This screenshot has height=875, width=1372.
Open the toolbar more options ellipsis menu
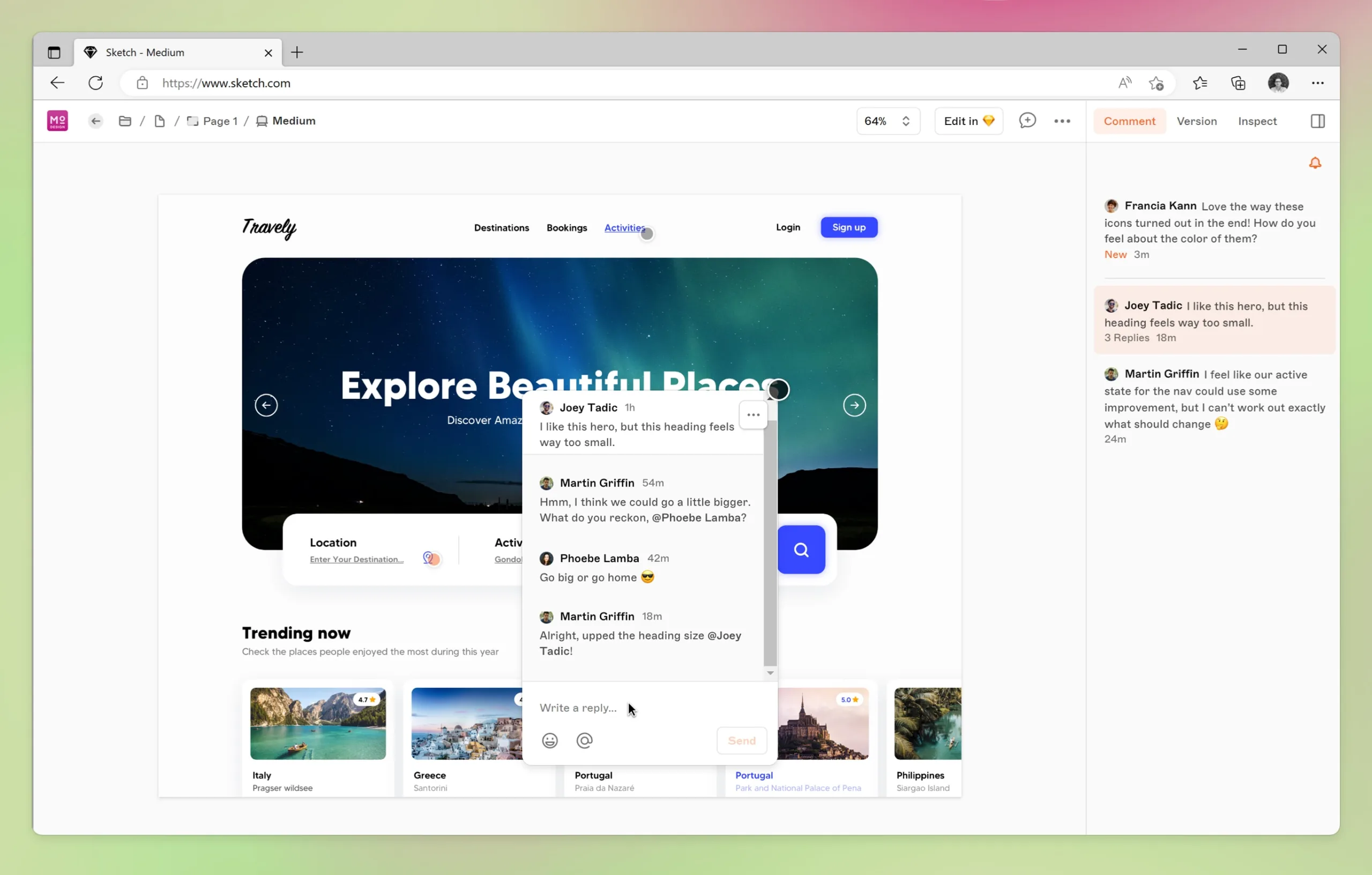click(1062, 121)
